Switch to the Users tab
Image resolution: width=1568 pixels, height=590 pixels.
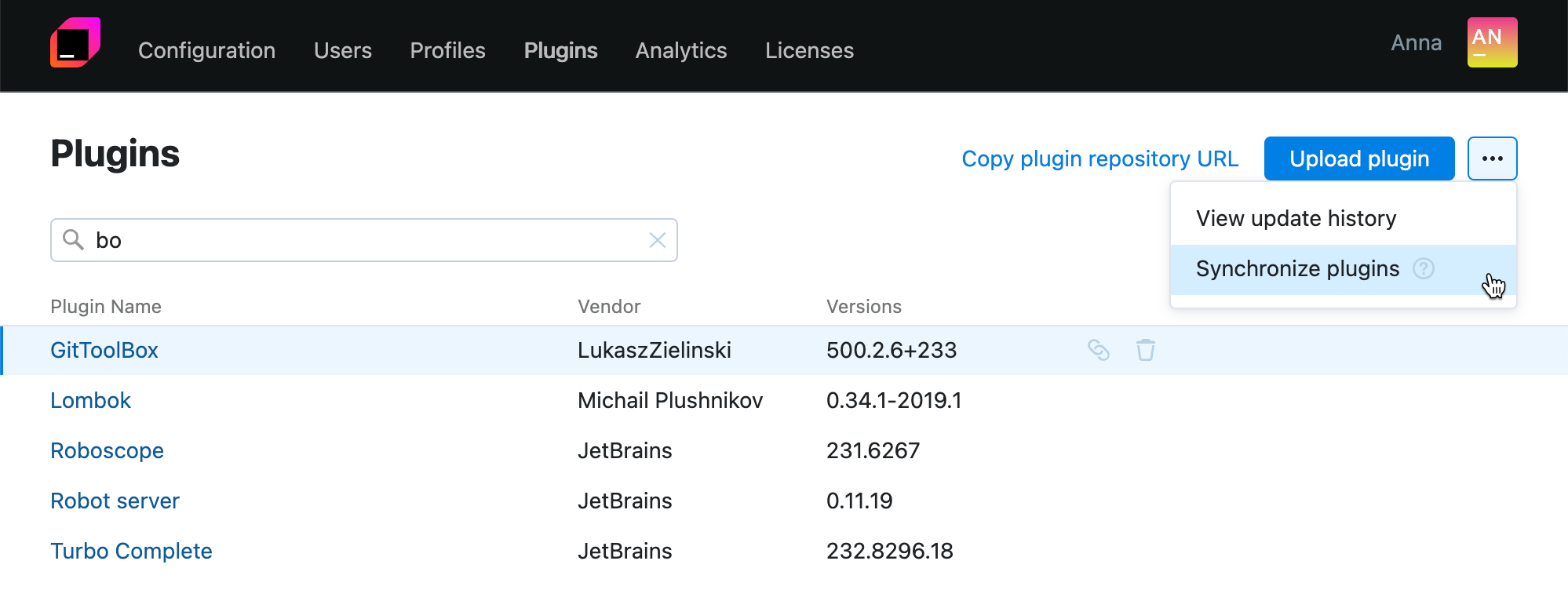pyautogui.click(x=342, y=50)
